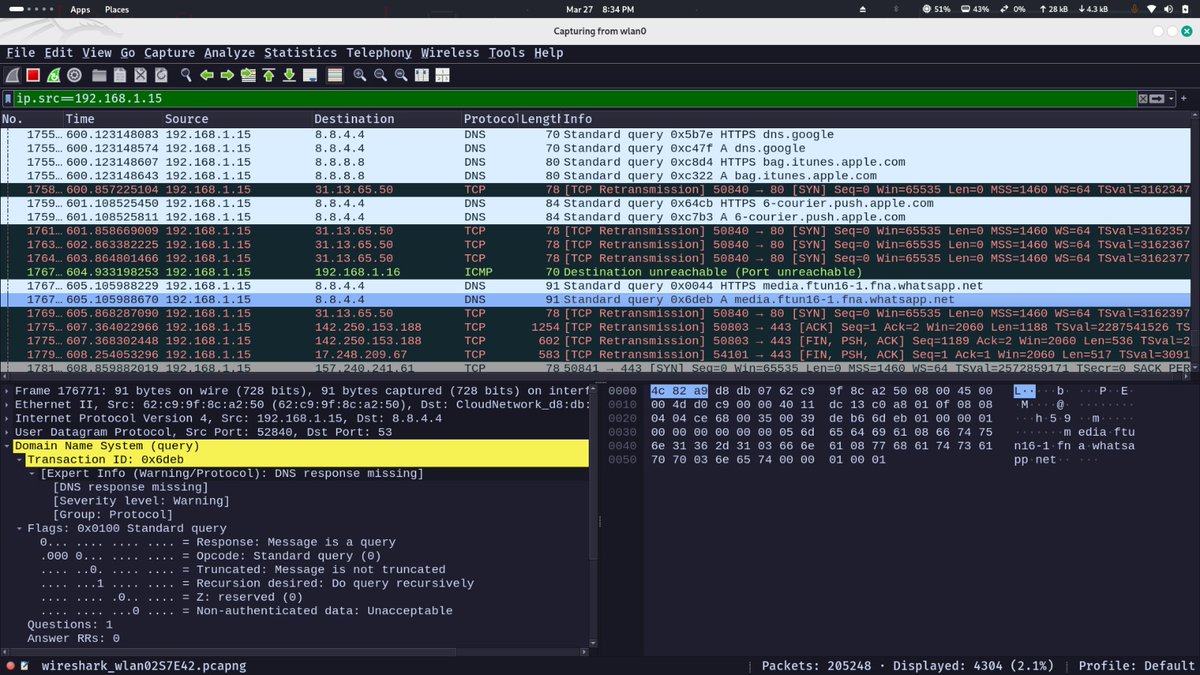Zoom out main window text
Image resolution: width=1200 pixels, height=675 pixels.
pos(381,75)
